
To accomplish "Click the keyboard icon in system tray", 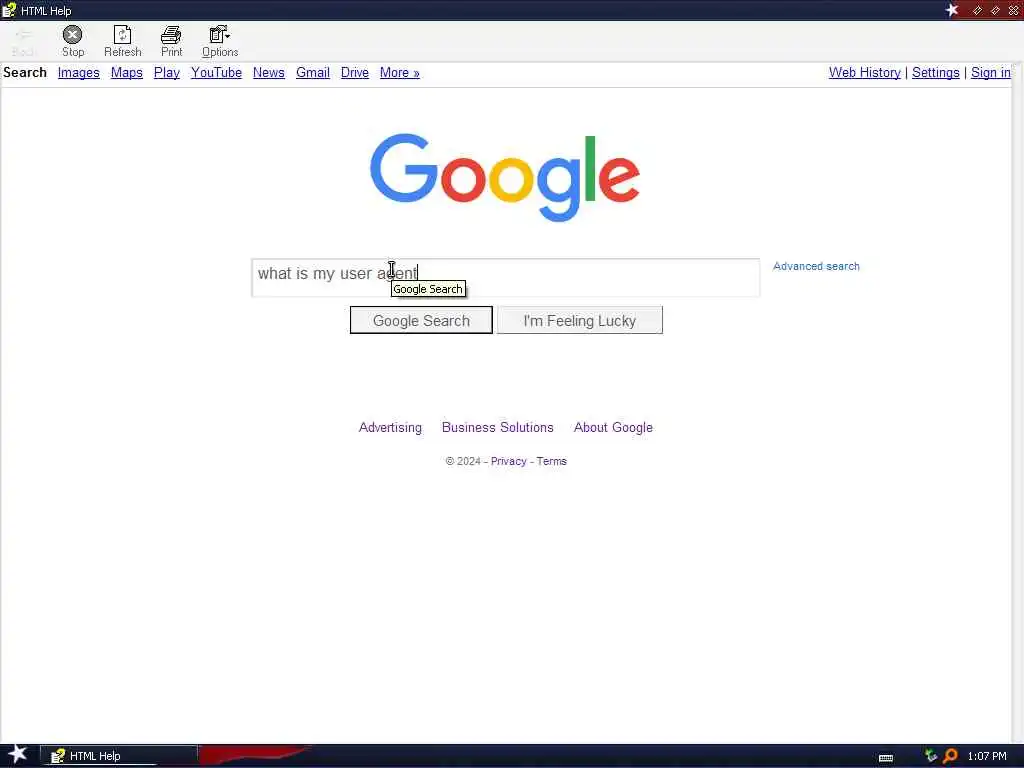I will (x=886, y=758).
